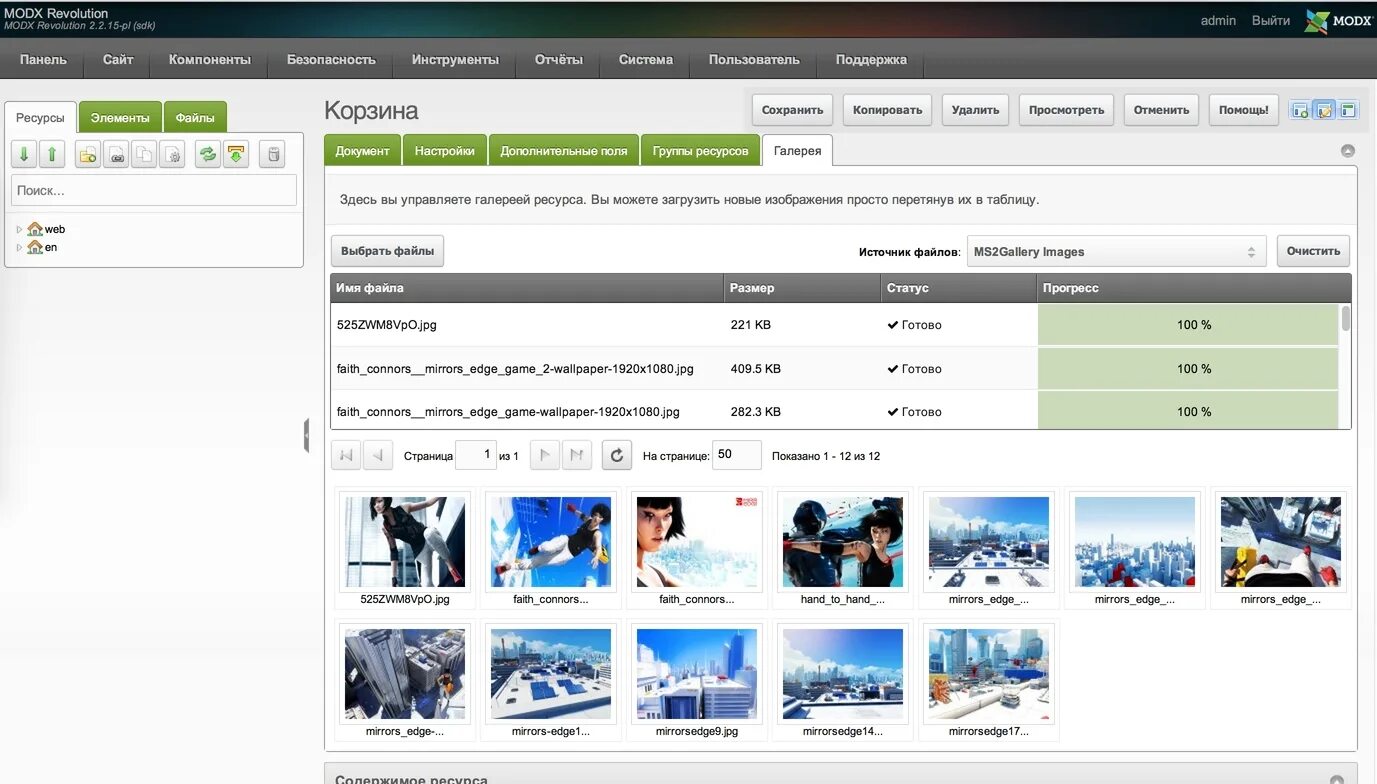Viewport: 1377px width, 784px height.
Task: Collapse tree using green up-arrow icon
Action: tap(52, 154)
